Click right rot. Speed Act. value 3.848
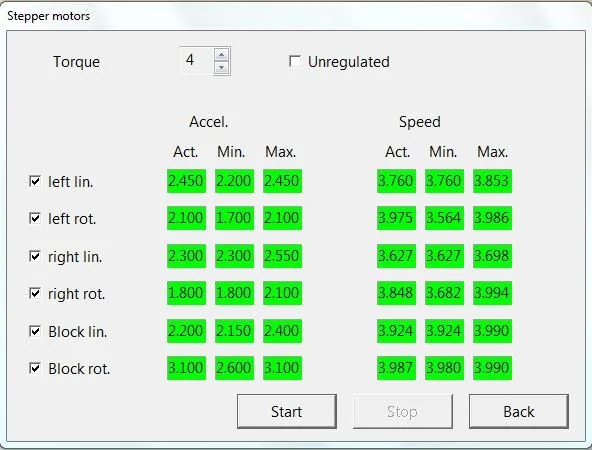592x450 pixels. click(396, 293)
